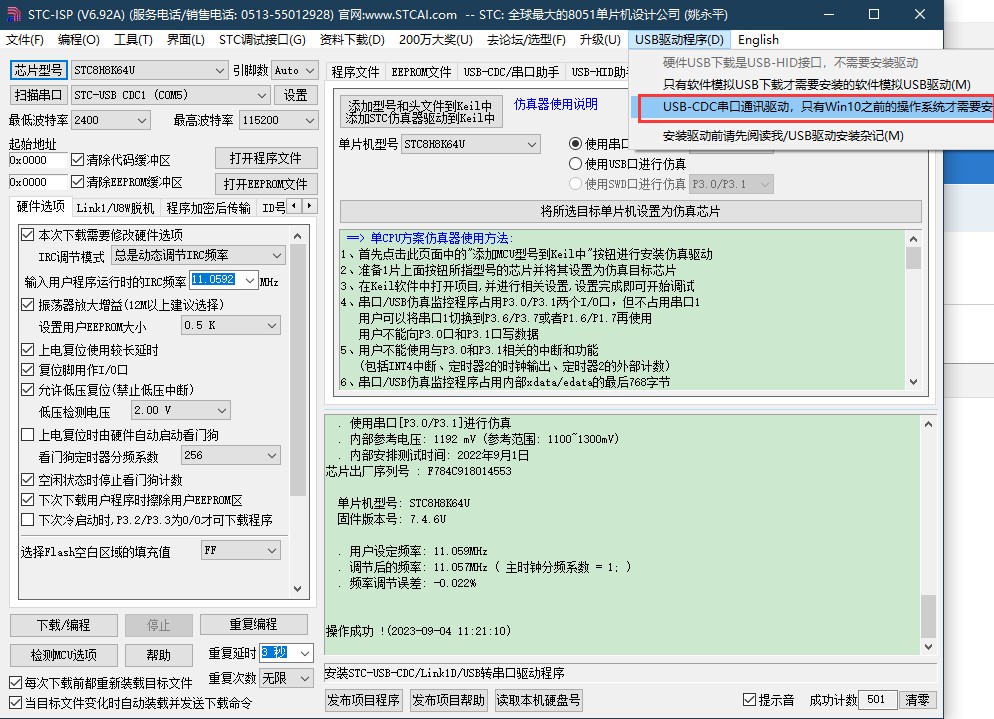The width and height of the screenshot is (994, 719).
Task: Click the 芯片型号 button
Action: pos(39,70)
